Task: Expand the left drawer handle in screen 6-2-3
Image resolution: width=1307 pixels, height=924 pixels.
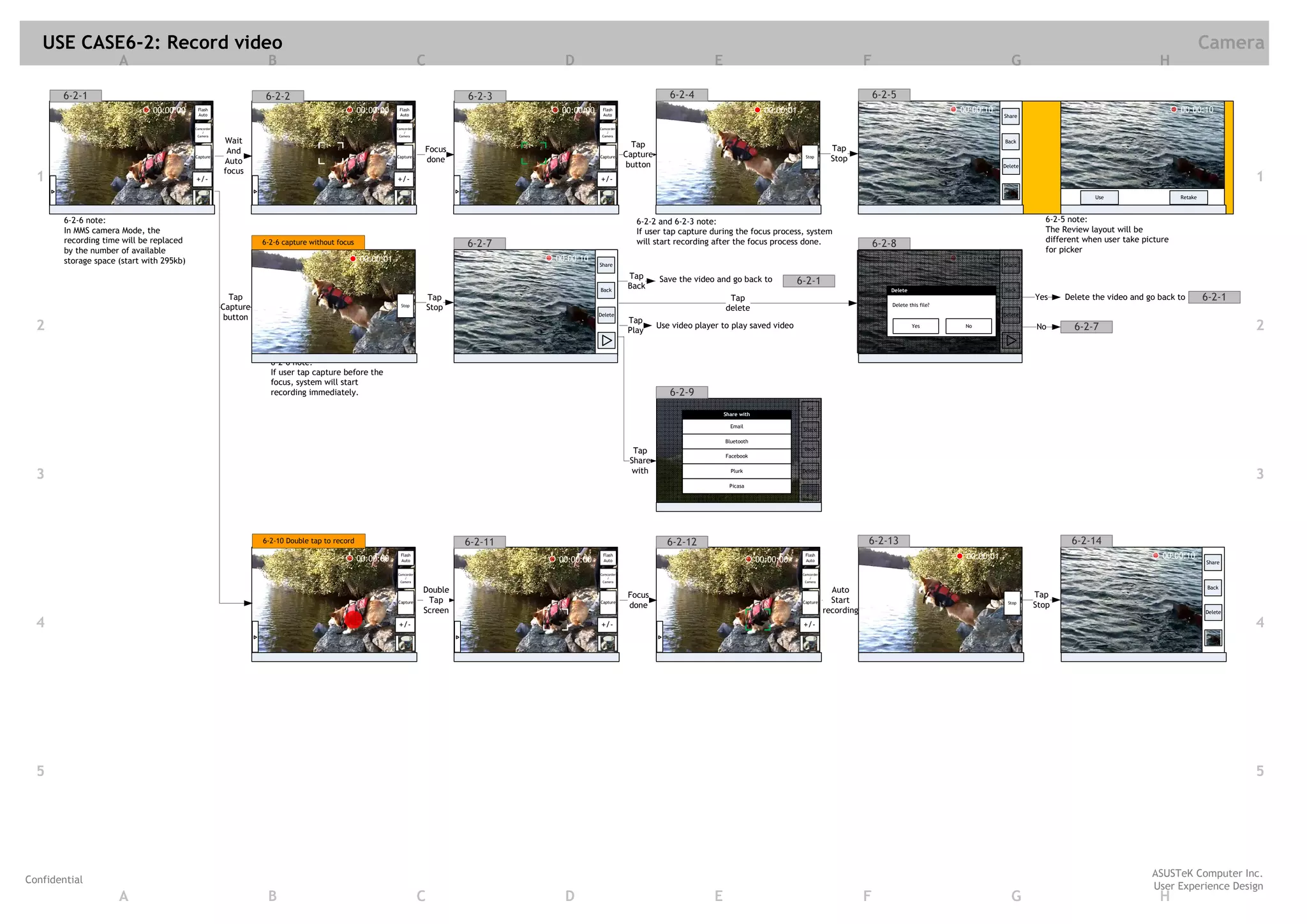Action: pos(457,191)
